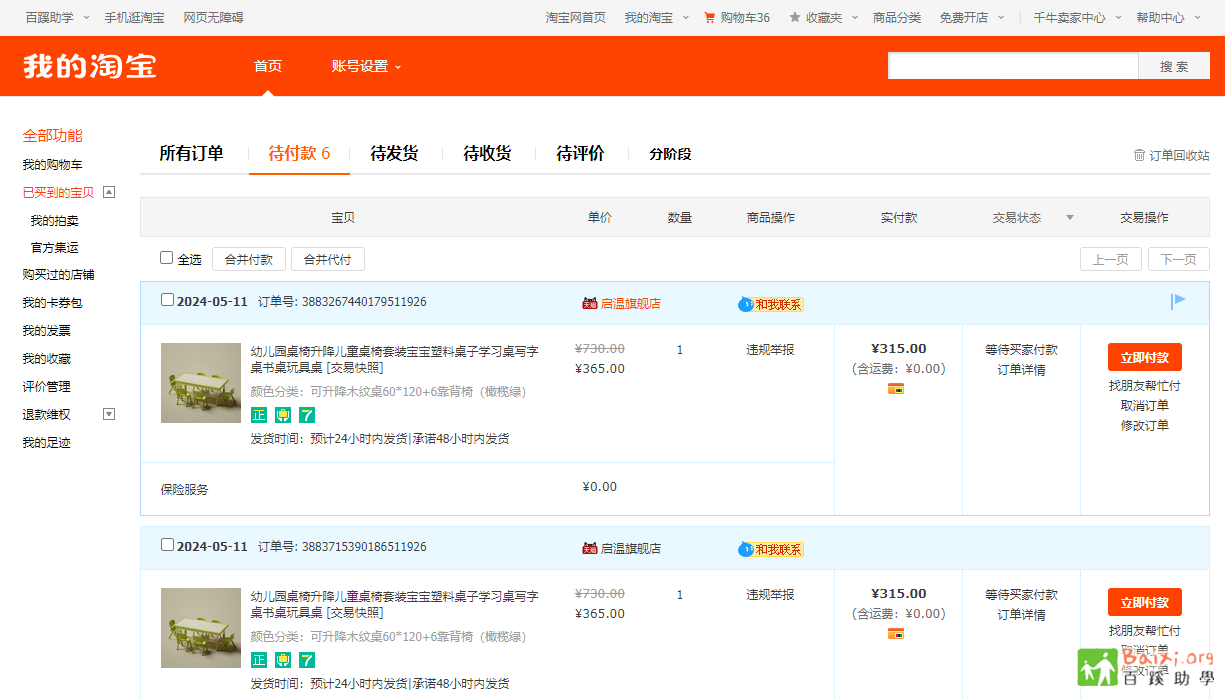Collapse the 已买到的宝贝 sidebar section
Screen dimensions: 1225x699
(110, 192)
